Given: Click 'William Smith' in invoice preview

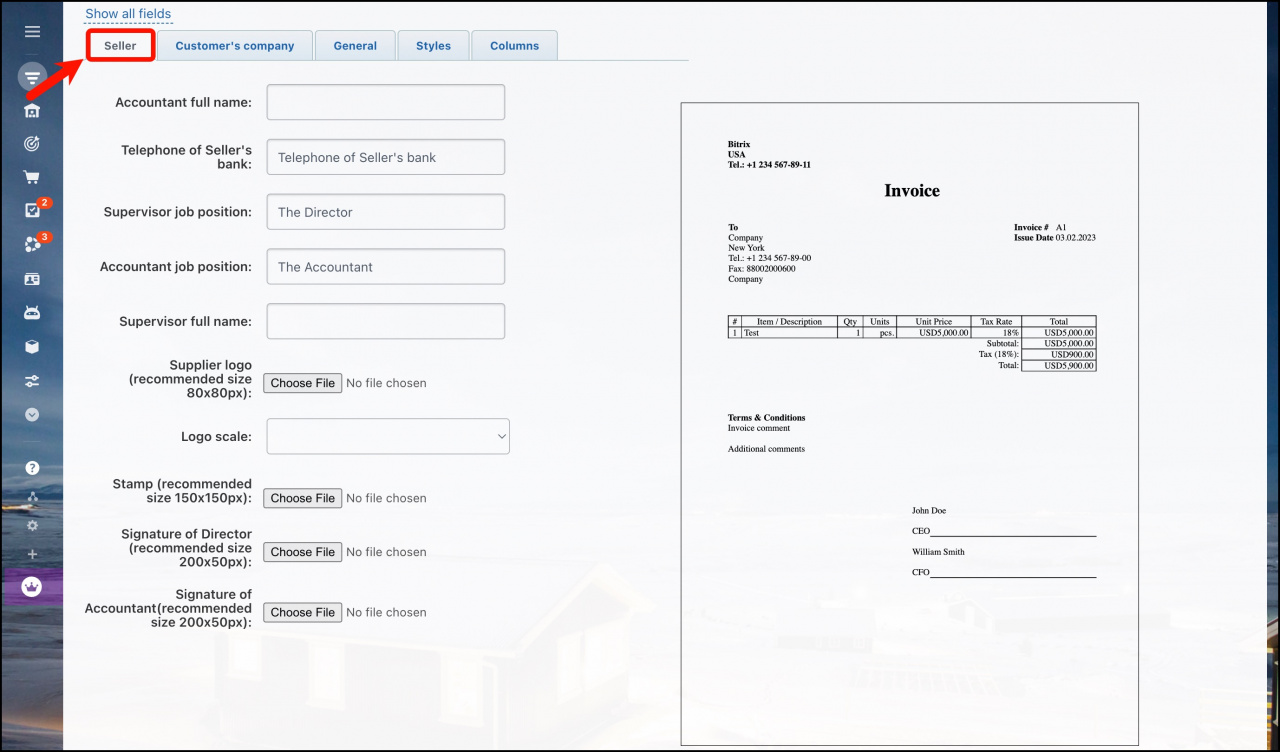Looking at the screenshot, I should coord(938,552).
